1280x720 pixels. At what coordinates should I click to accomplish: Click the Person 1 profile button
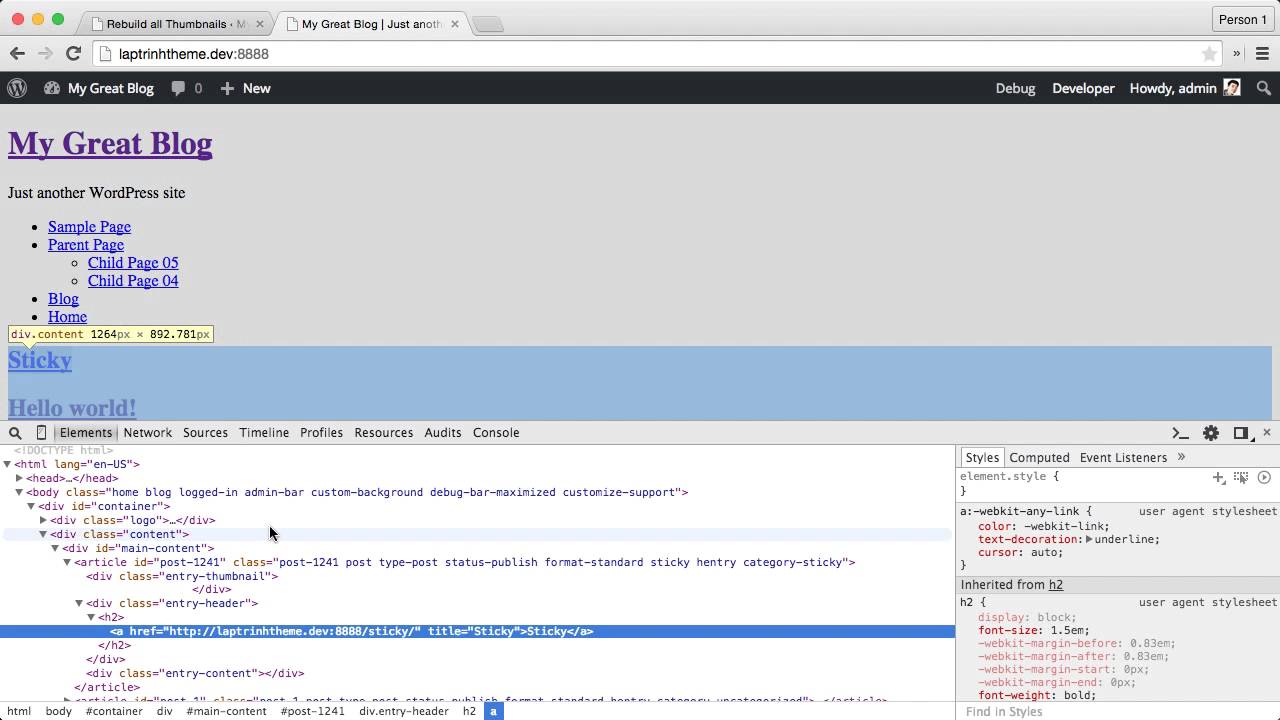[1242, 19]
